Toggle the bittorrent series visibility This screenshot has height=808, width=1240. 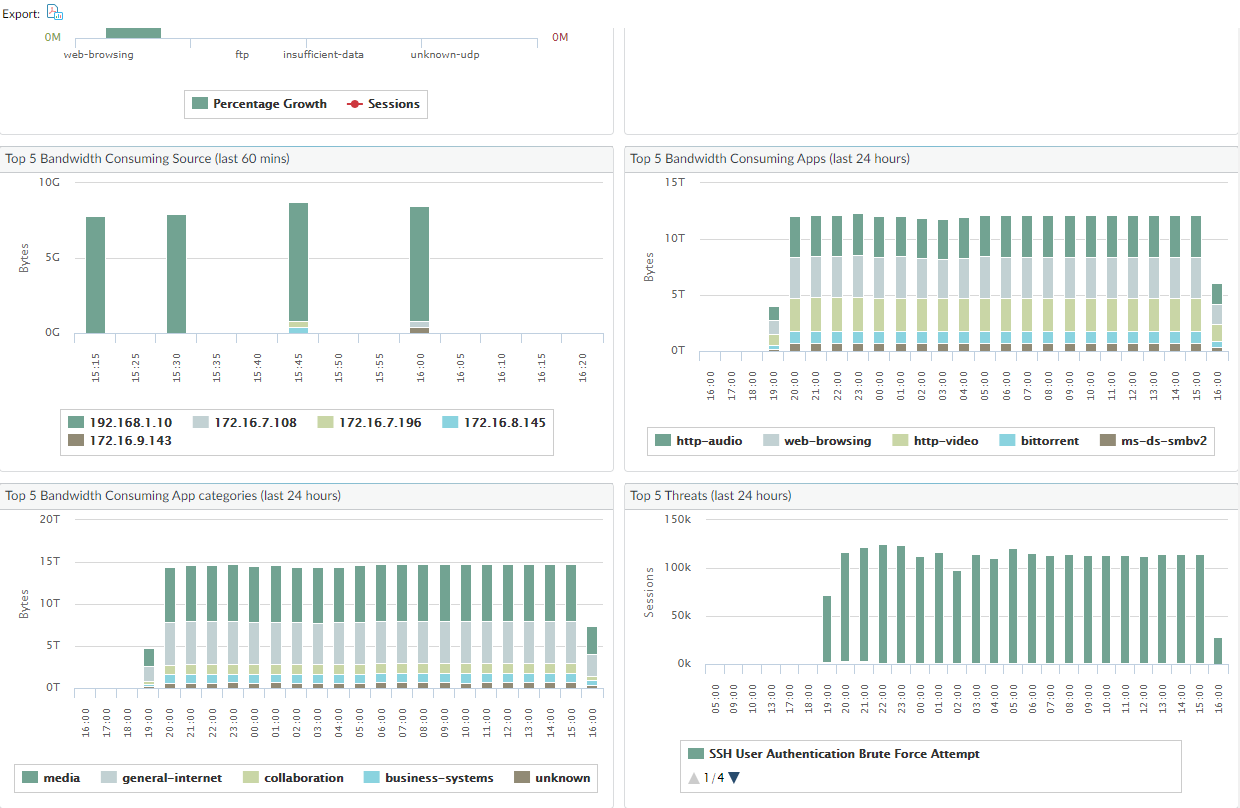1049,440
